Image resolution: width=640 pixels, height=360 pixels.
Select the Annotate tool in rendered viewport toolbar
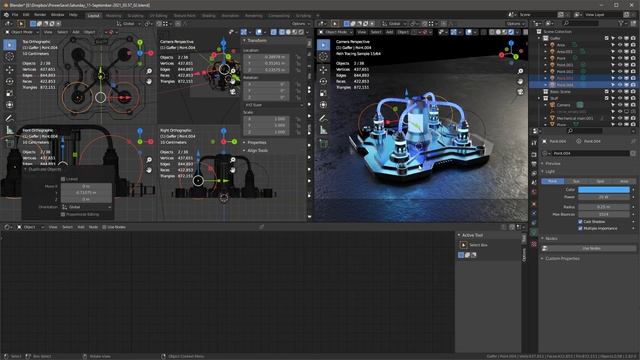pos(323,118)
